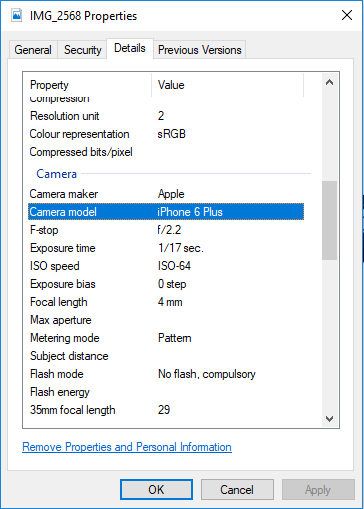Select the Focal length row

166,302
